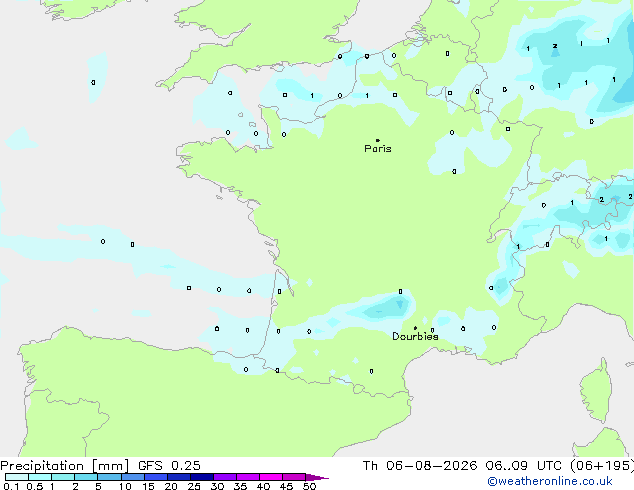Select the 0.5–1 mm legend swatch
The width and height of the screenshot is (634, 490).
tap(40, 477)
